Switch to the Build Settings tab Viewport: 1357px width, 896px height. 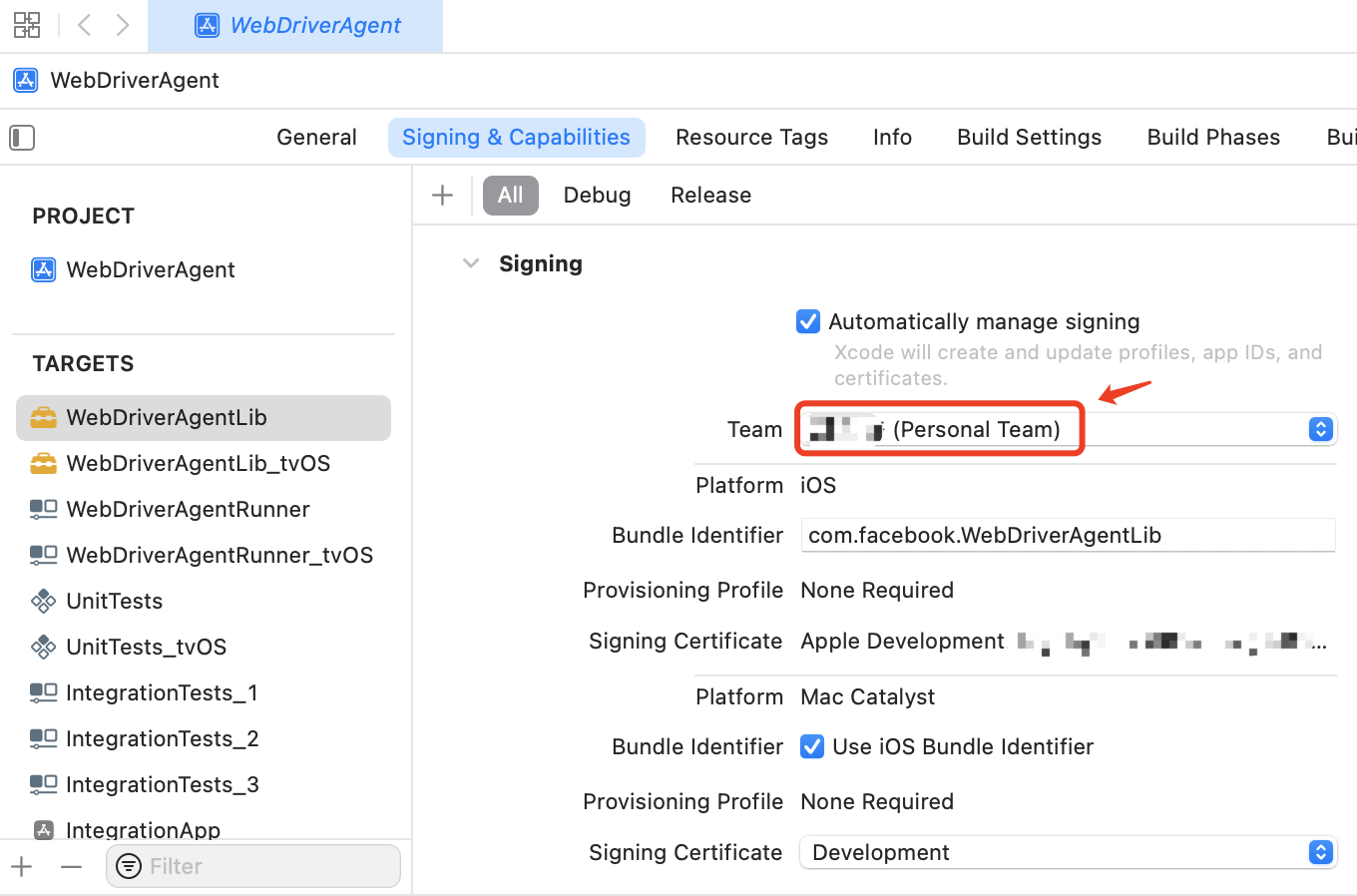pyautogui.click(x=1029, y=137)
